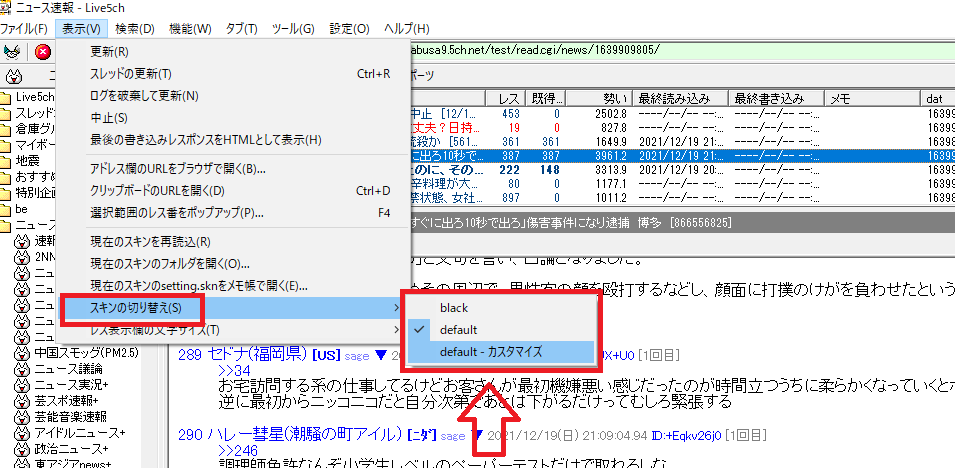Open the ファイル(F) menu
This screenshot has height=468, width=955.
coord(24,29)
